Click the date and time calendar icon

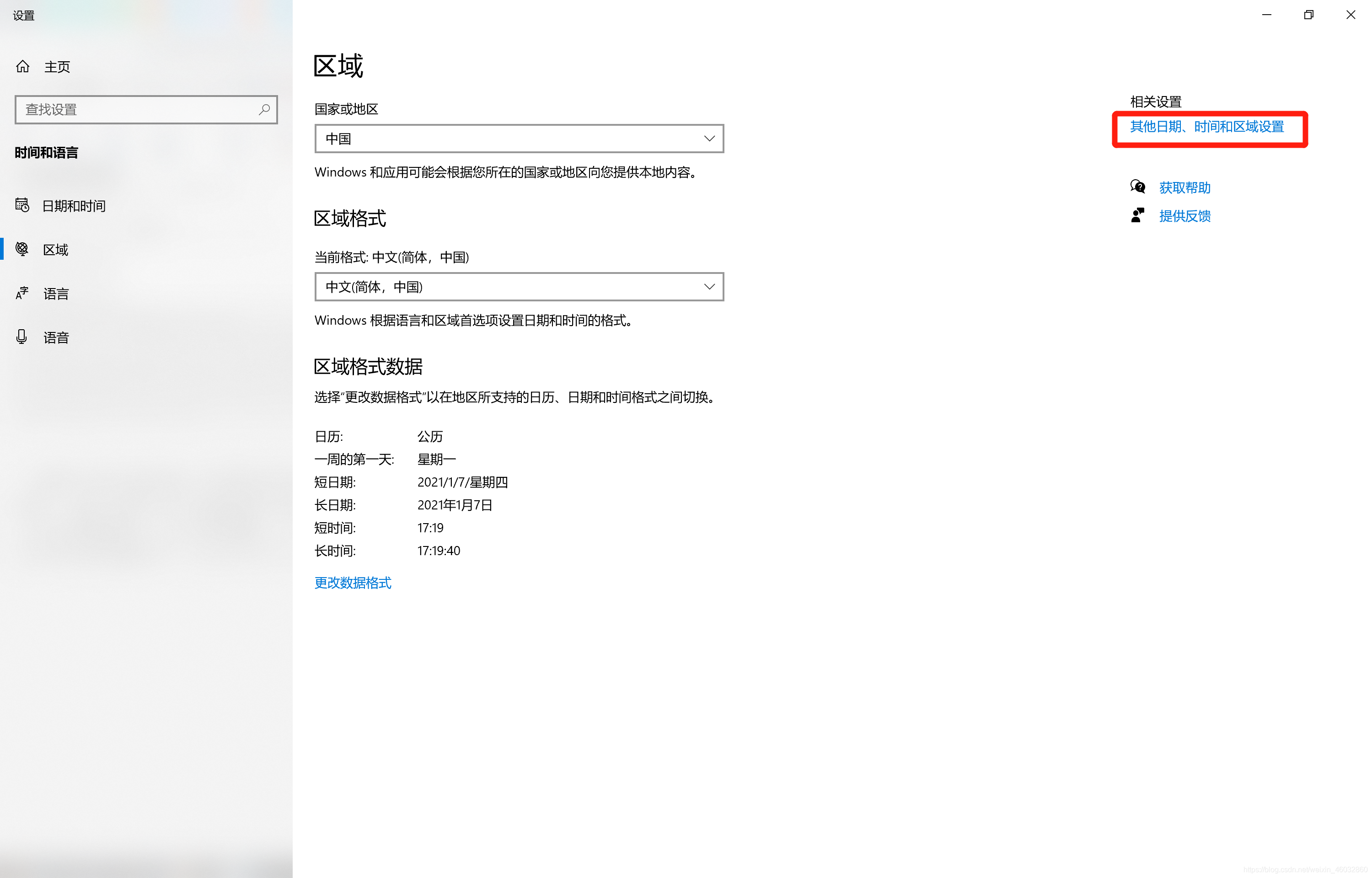pos(22,205)
